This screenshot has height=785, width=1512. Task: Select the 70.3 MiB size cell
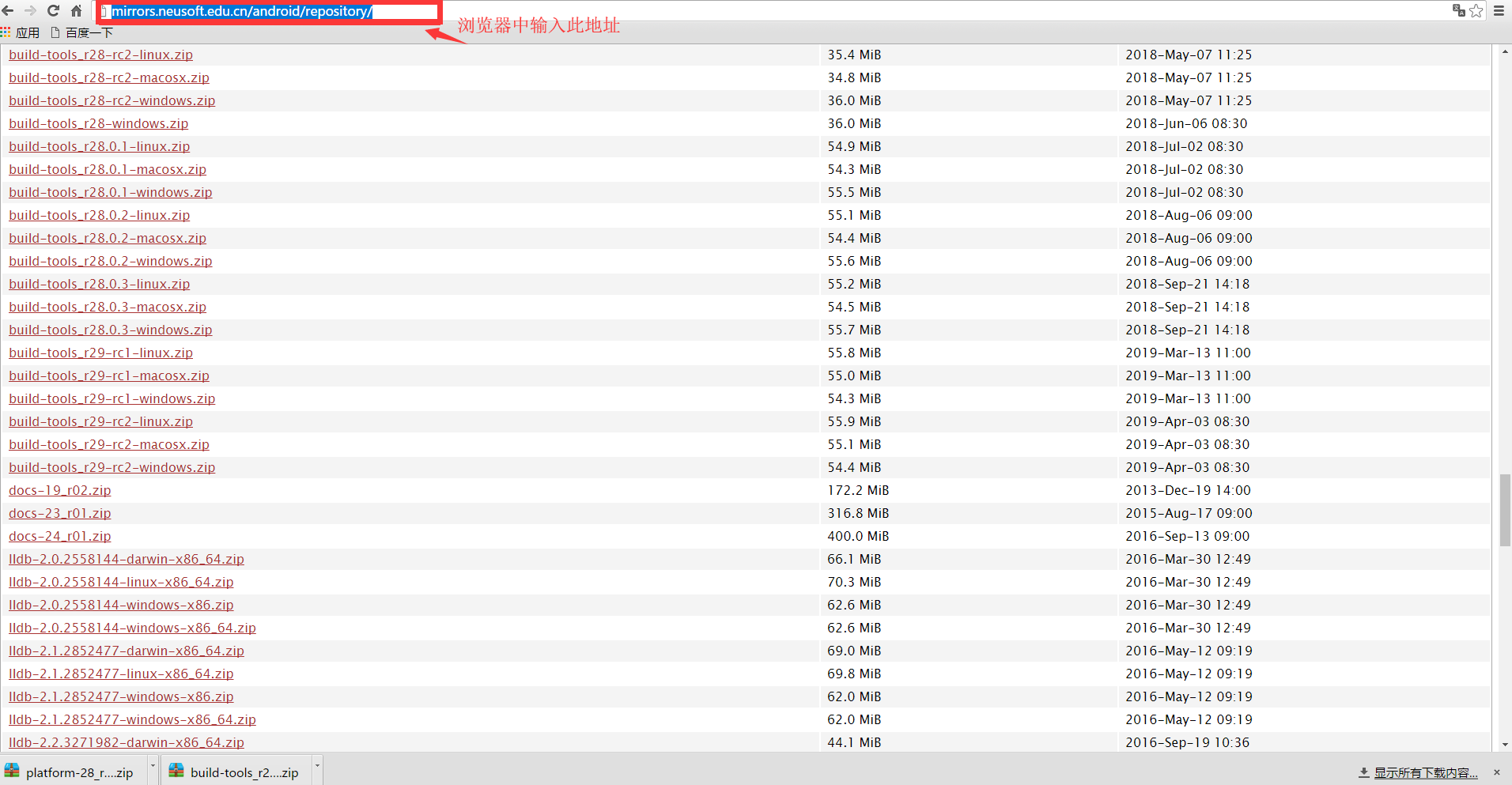[x=854, y=582]
